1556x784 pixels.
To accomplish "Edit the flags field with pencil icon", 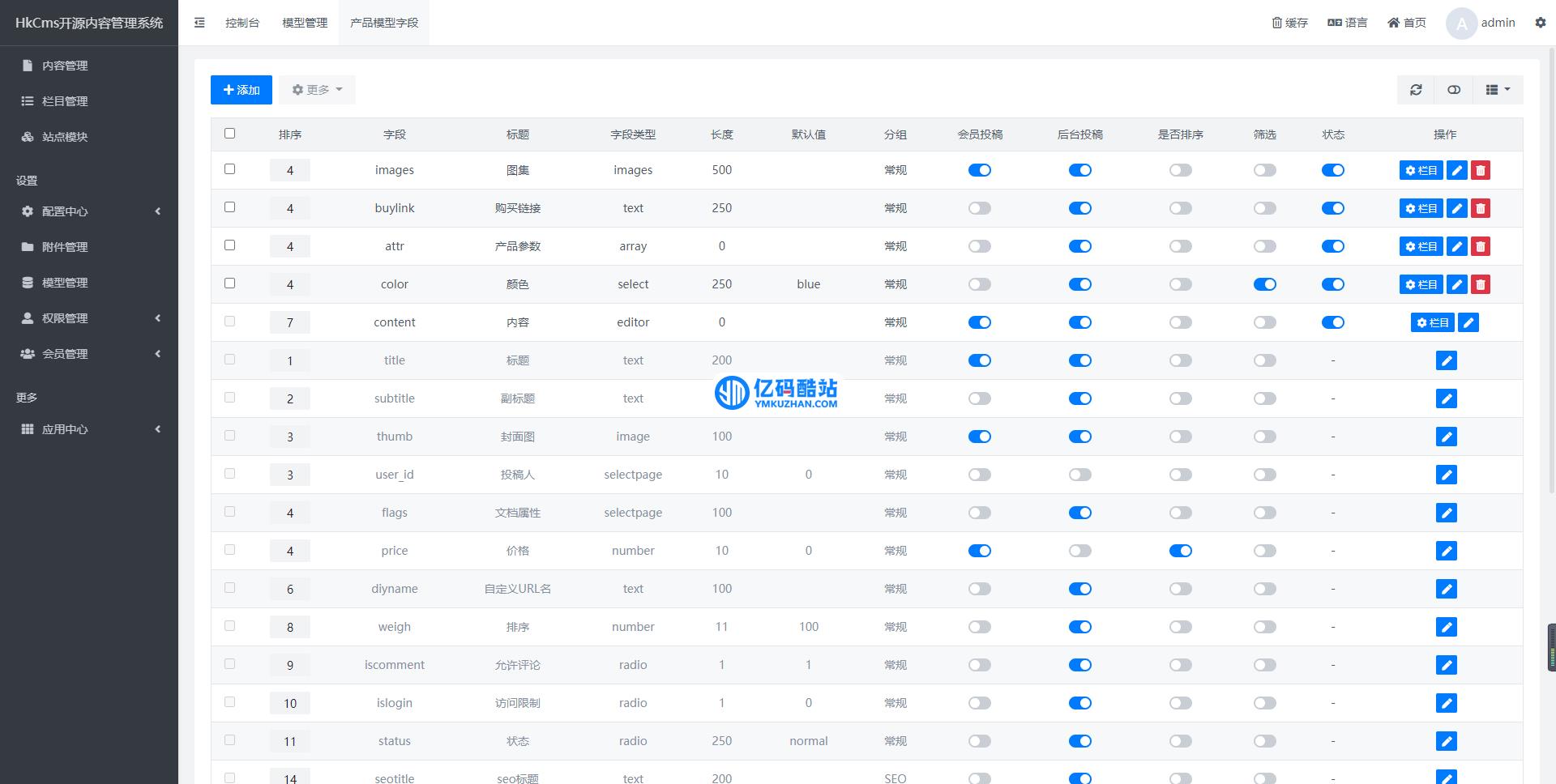I will click(x=1447, y=513).
